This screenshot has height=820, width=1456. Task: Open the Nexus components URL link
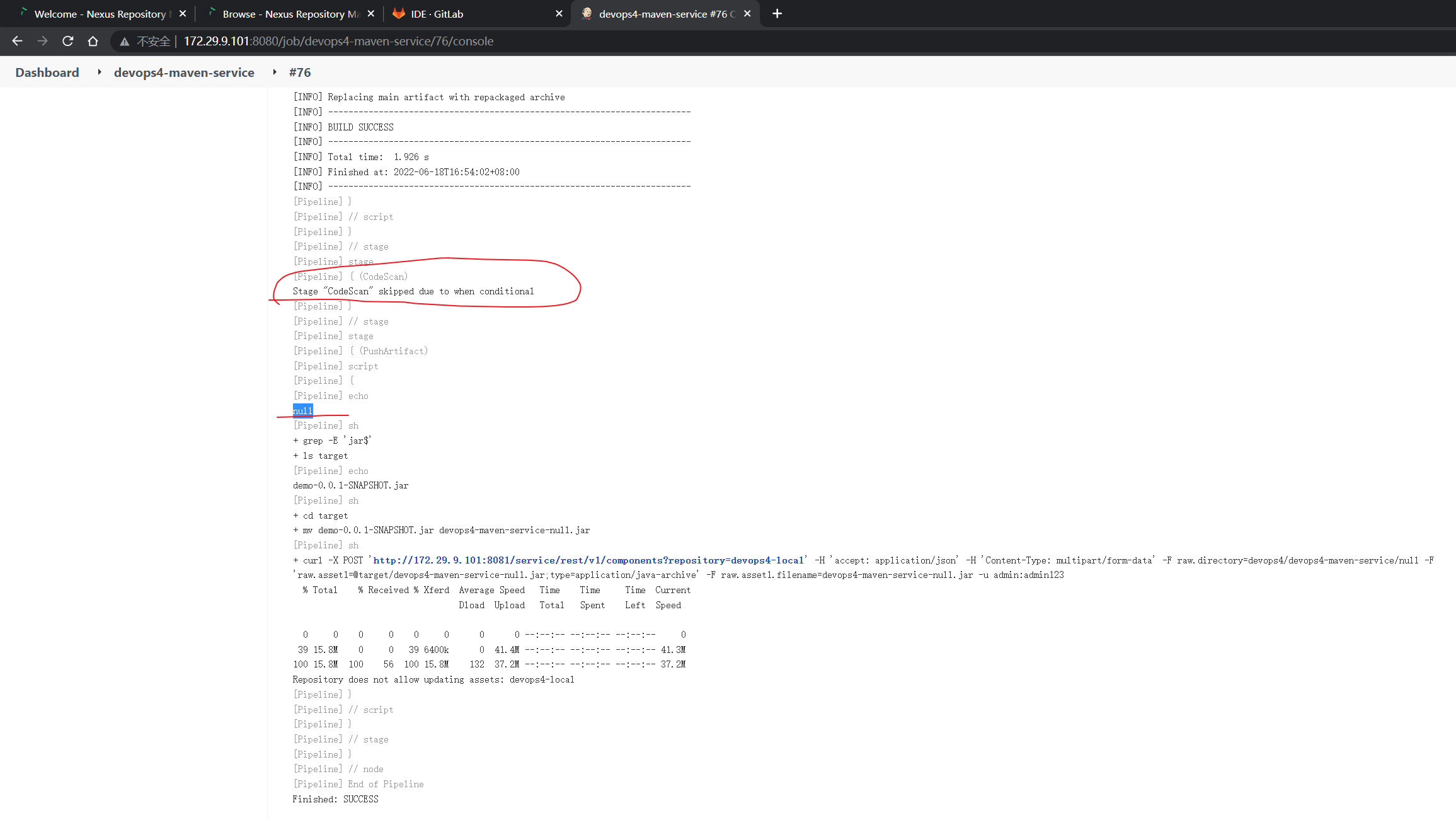coord(588,560)
